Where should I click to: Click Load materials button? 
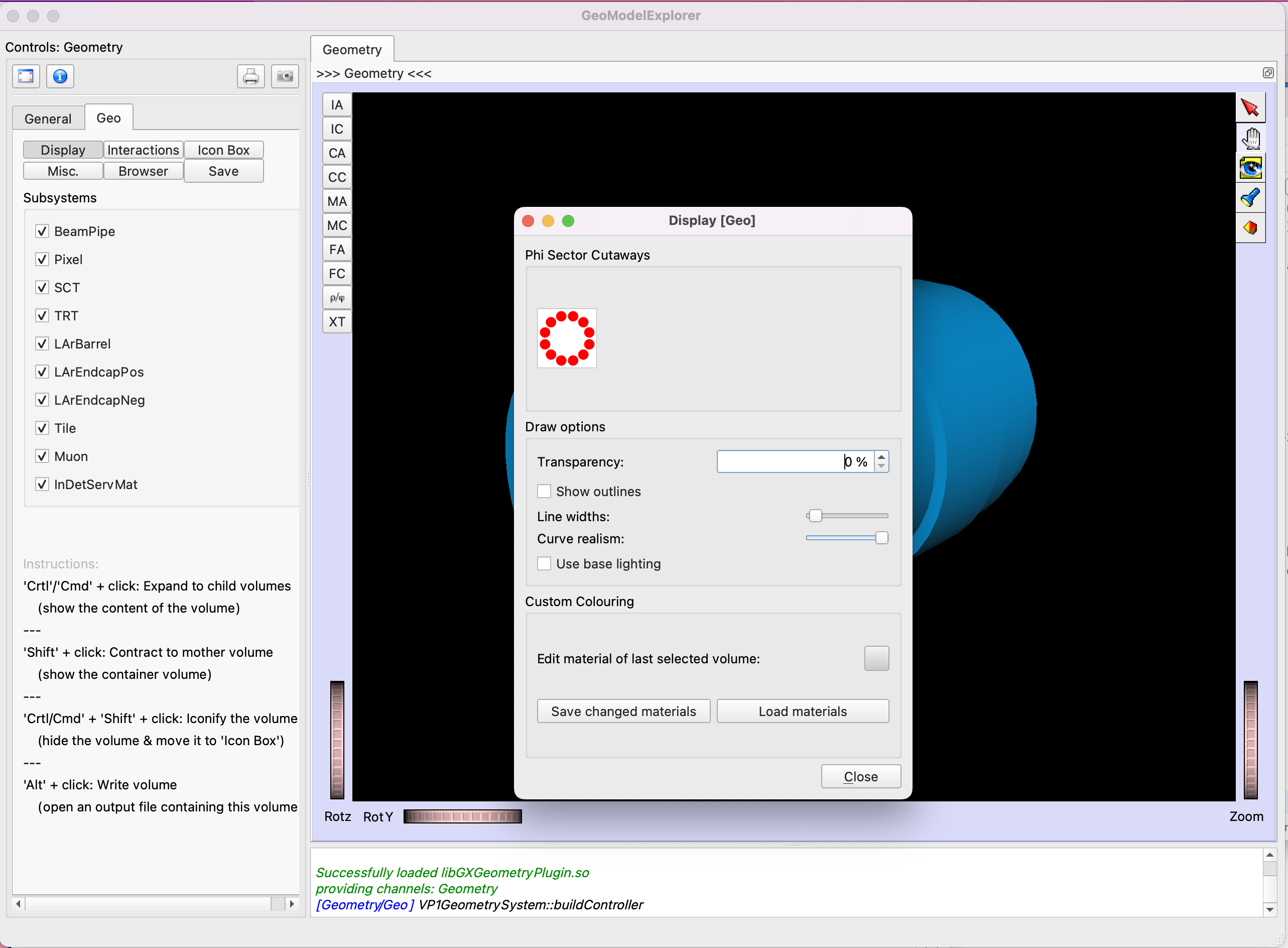pyautogui.click(x=803, y=711)
